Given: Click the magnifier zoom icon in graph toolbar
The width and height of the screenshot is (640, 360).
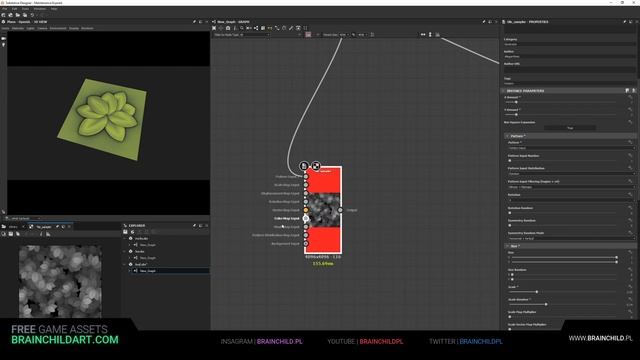Looking at the screenshot, I should pyautogui.click(x=242, y=28).
